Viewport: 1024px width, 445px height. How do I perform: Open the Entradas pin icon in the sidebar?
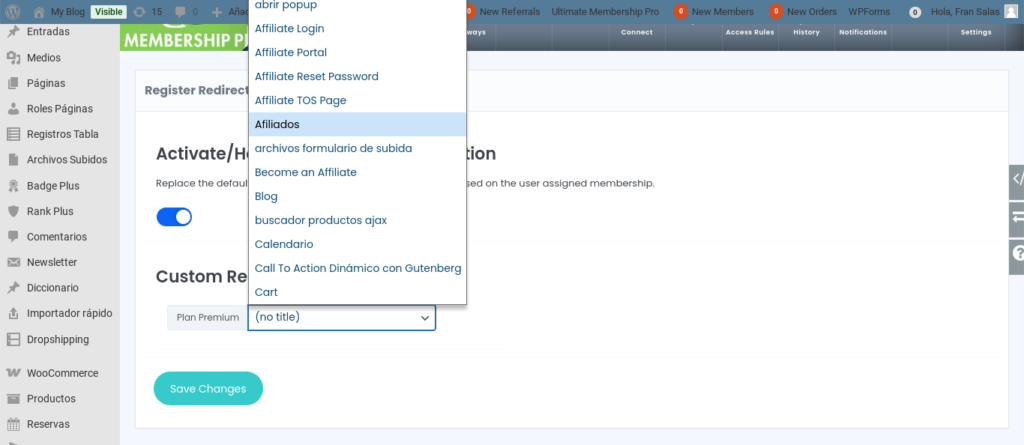click(x=13, y=32)
